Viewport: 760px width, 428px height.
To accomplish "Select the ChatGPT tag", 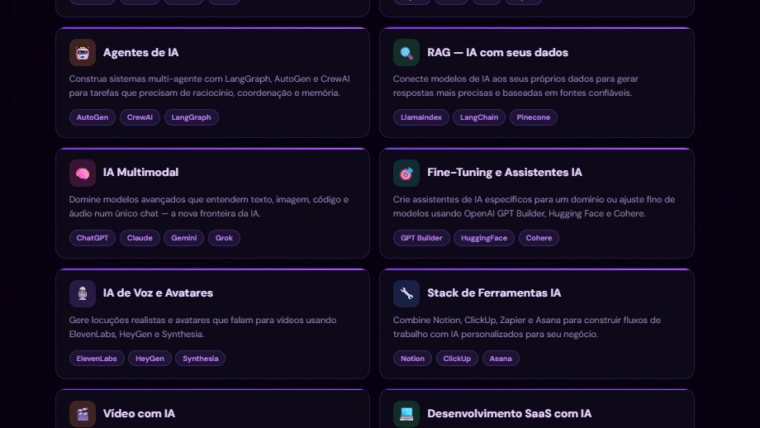I will click(92, 238).
